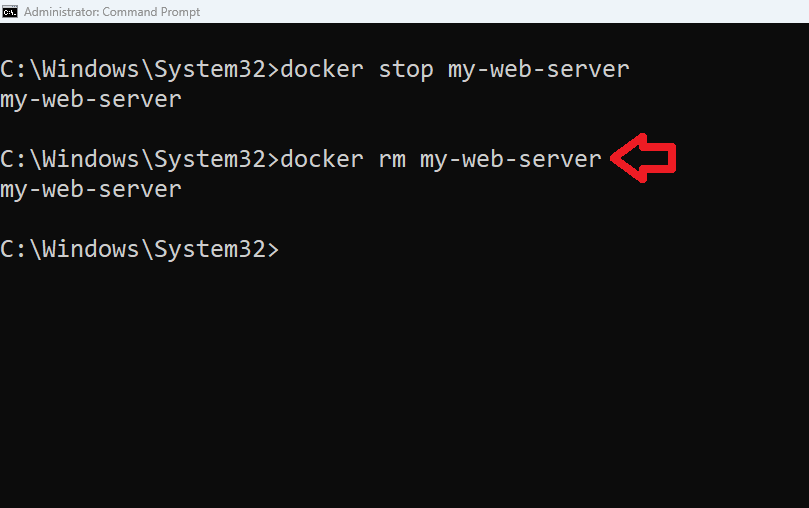809x508 pixels.
Task: Click the second C:\Windows\System32> prompt path
Action: [139, 159]
